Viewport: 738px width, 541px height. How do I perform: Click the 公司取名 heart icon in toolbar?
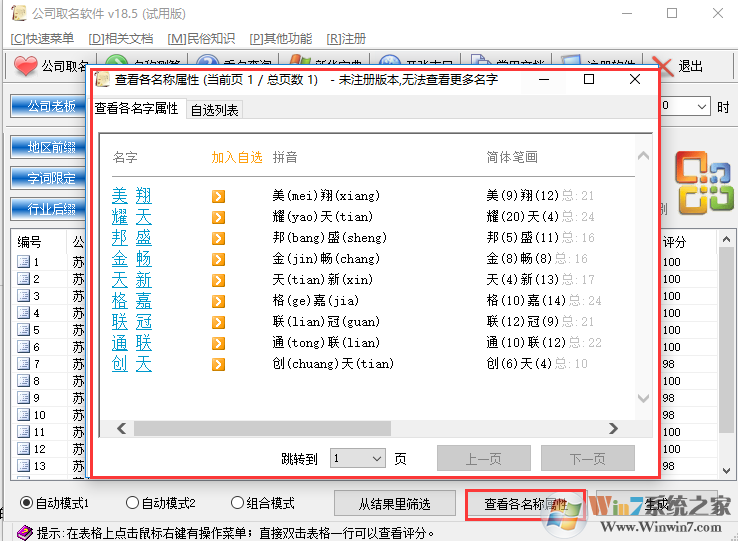(25, 66)
